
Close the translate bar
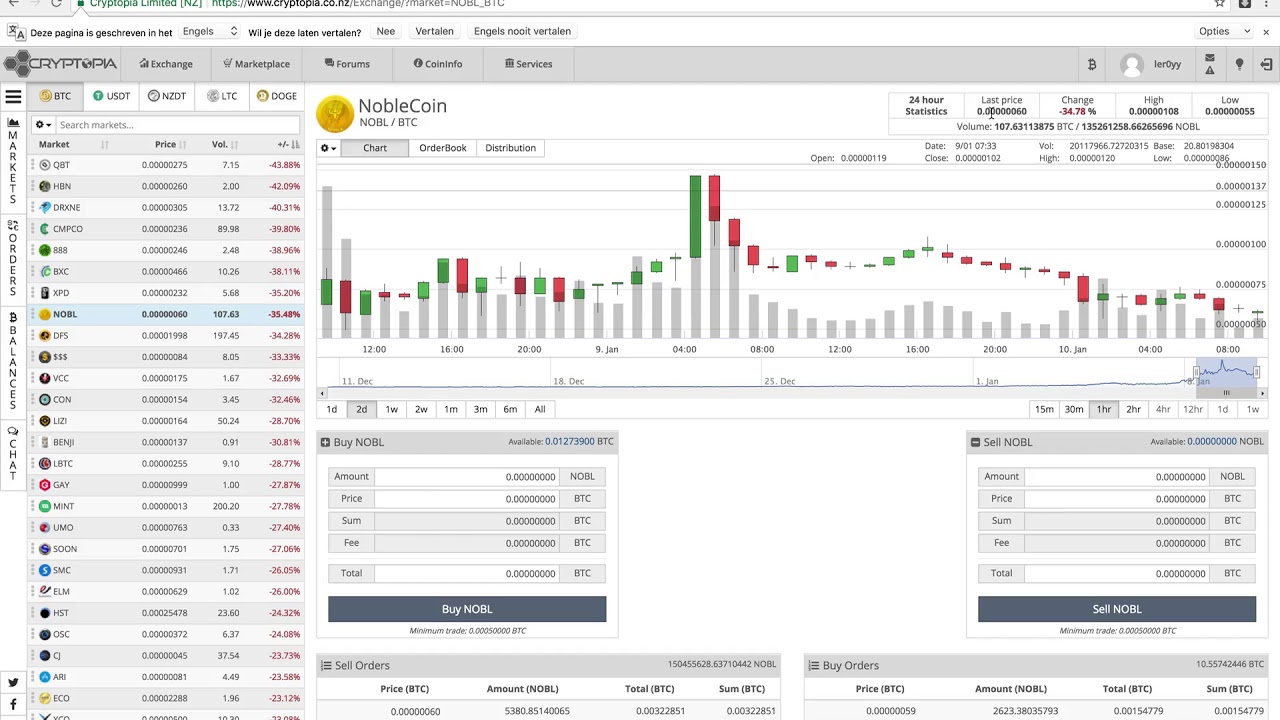1266,32
